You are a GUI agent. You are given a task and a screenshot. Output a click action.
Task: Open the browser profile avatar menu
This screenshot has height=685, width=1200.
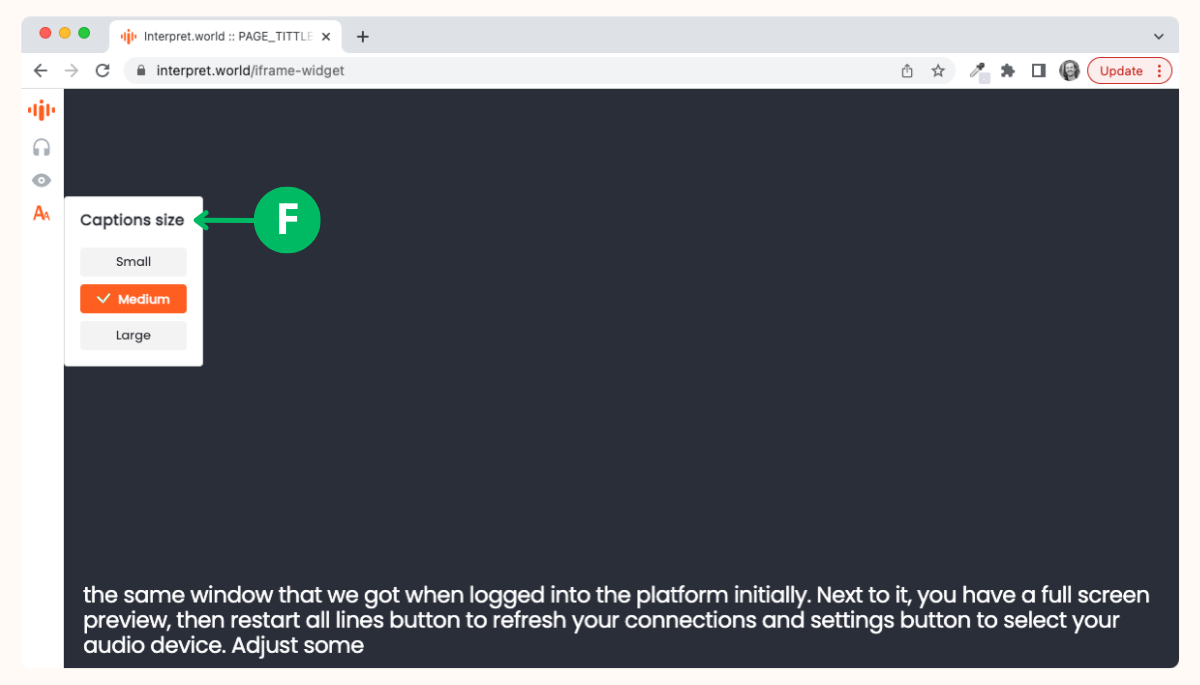coord(1069,70)
